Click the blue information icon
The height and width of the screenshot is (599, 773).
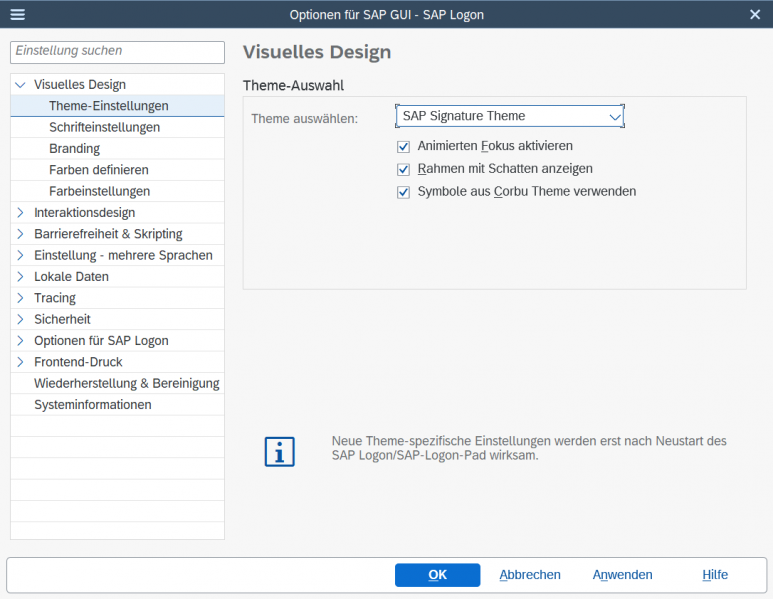[x=280, y=452]
